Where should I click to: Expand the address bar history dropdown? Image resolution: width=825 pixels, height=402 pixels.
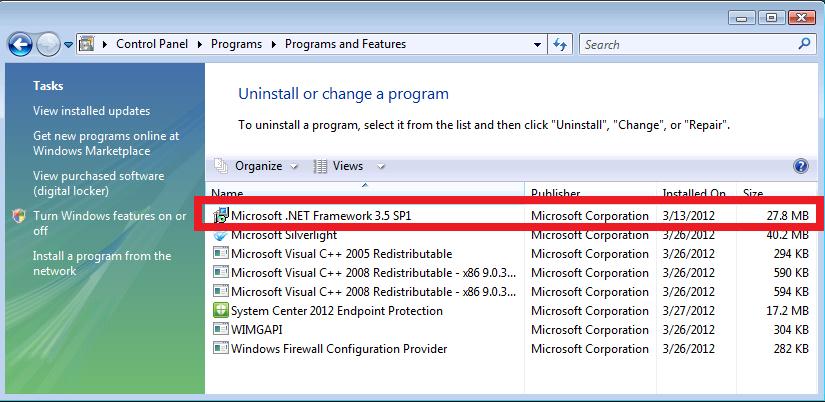click(x=537, y=45)
